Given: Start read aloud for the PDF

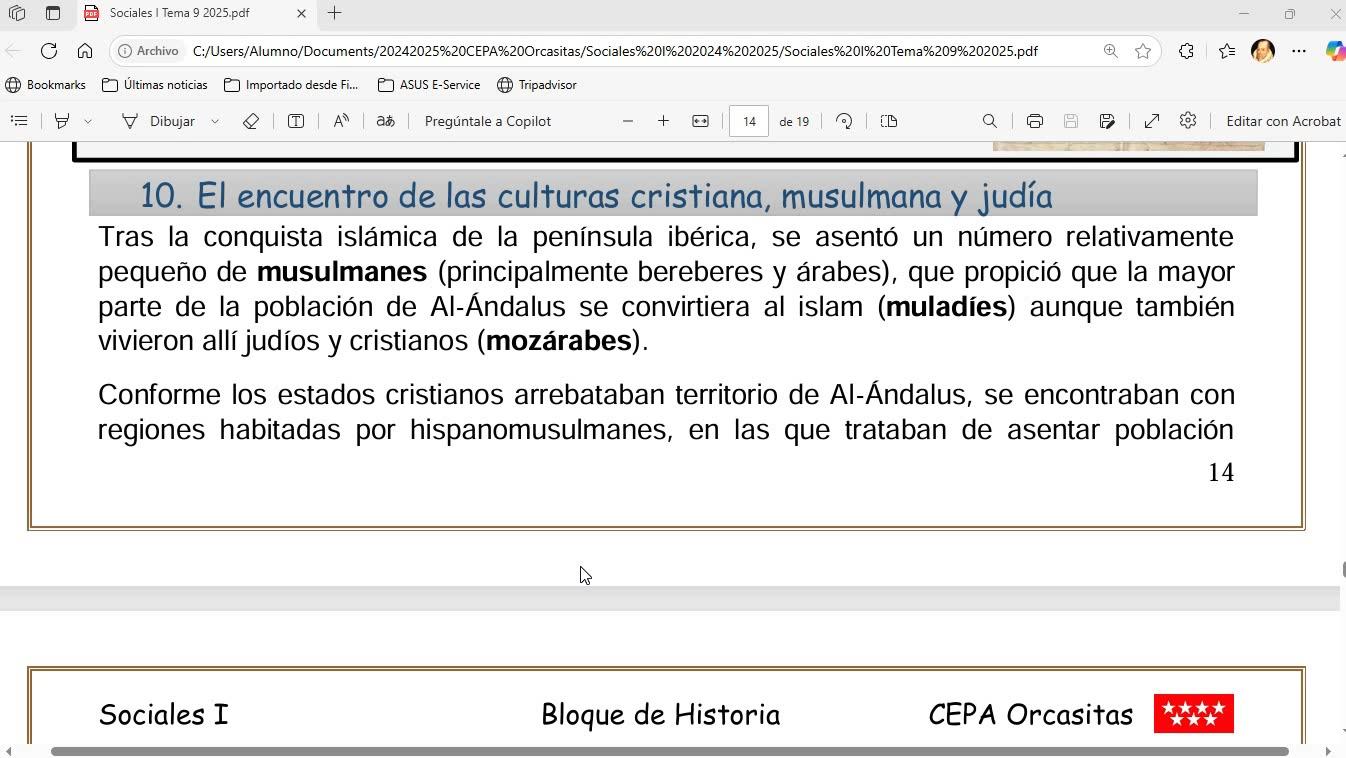Looking at the screenshot, I should point(341,121).
